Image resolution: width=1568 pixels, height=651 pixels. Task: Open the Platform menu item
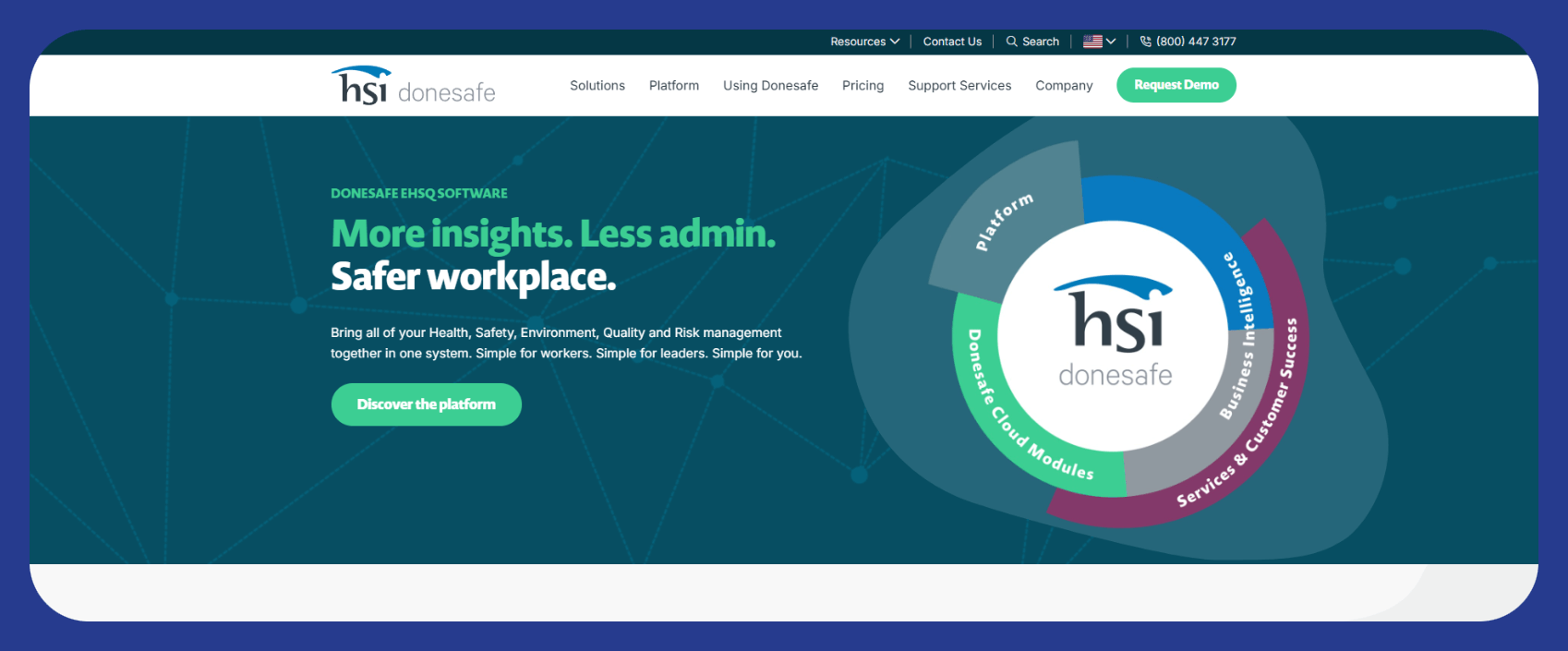coord(674,85)
